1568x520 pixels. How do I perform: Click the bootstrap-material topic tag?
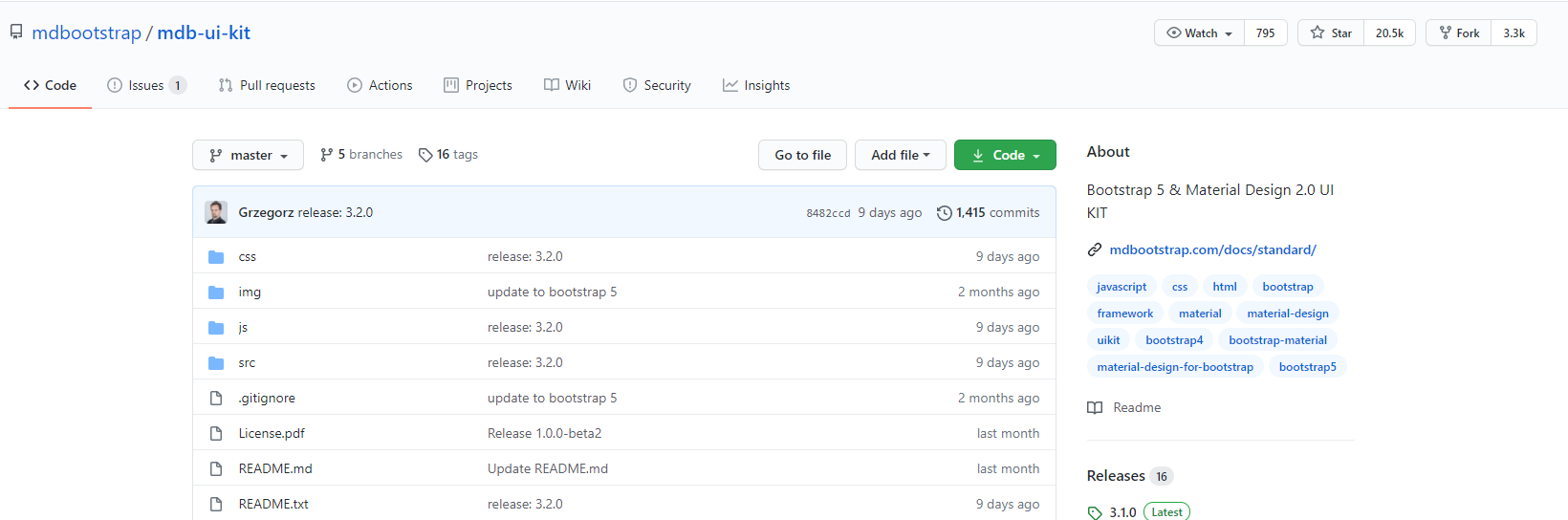(x=1277, y=340)
